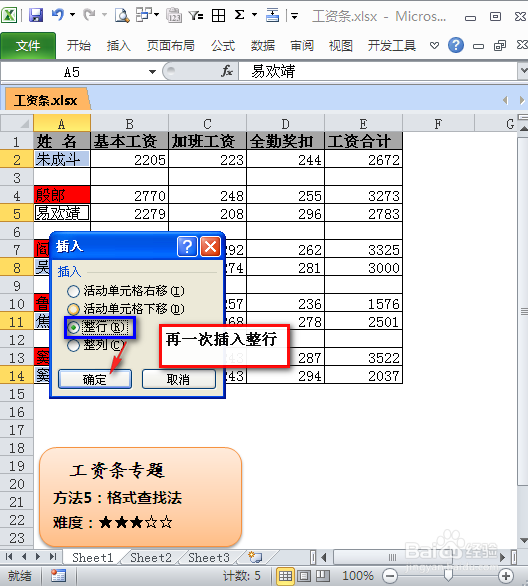528x586 pixels.
Task: Click the Name Box showing A5
Action: [72, 71]
